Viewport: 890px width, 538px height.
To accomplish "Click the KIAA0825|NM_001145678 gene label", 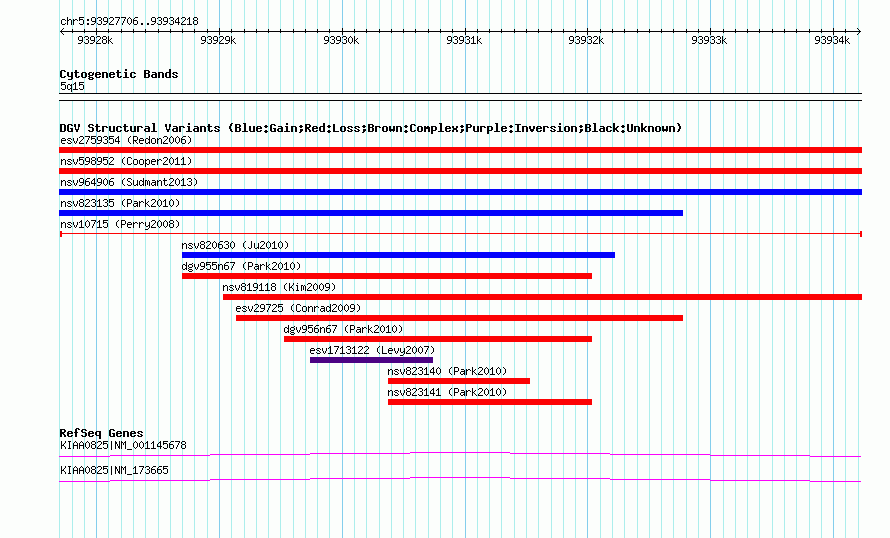I will pyautogui.click(x=123, y=445).
